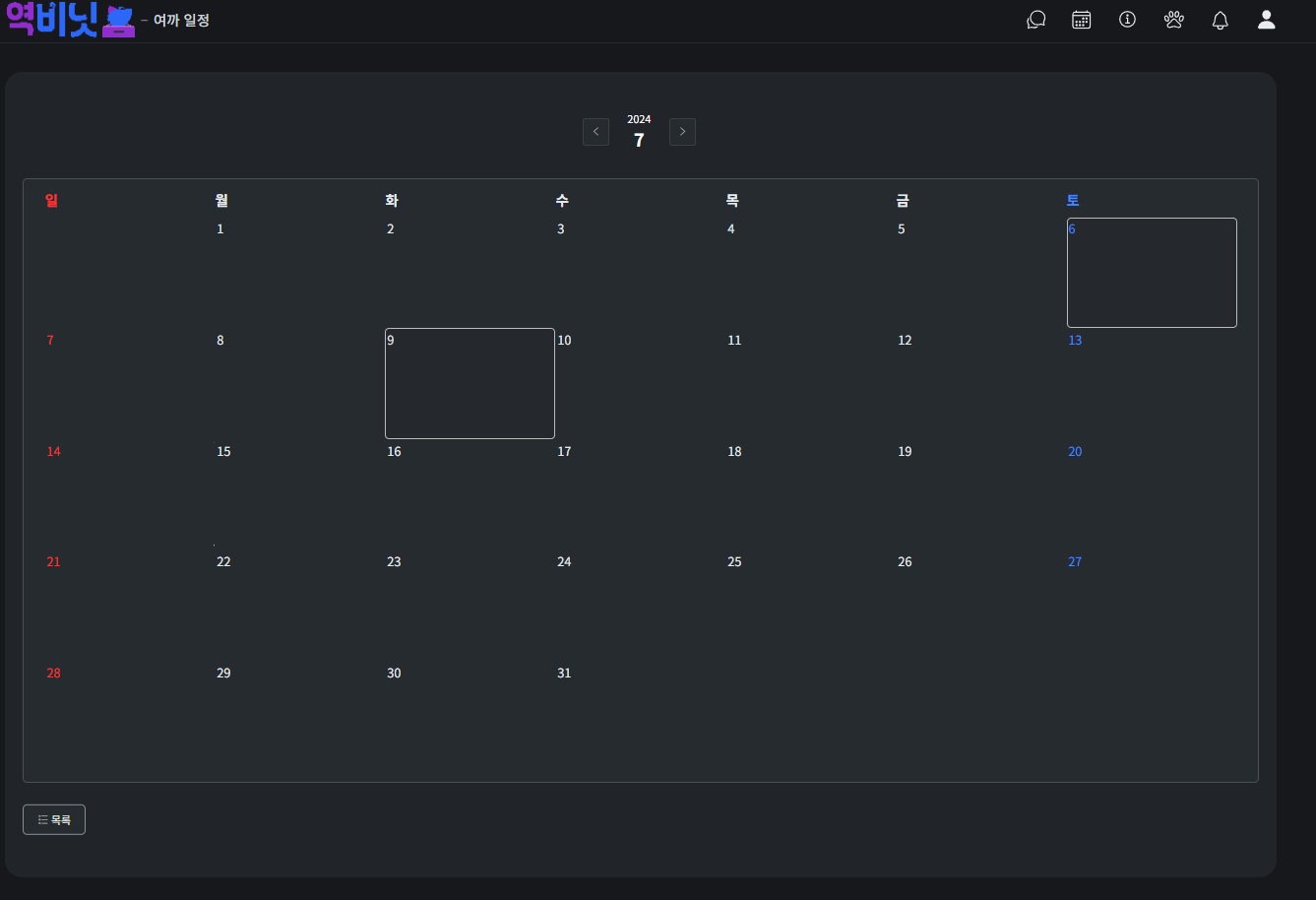Image resolution: width=1316 pixels, height=900 pixels.
Task: Click the 목 Thursday column header
Action: pos(732,201)
